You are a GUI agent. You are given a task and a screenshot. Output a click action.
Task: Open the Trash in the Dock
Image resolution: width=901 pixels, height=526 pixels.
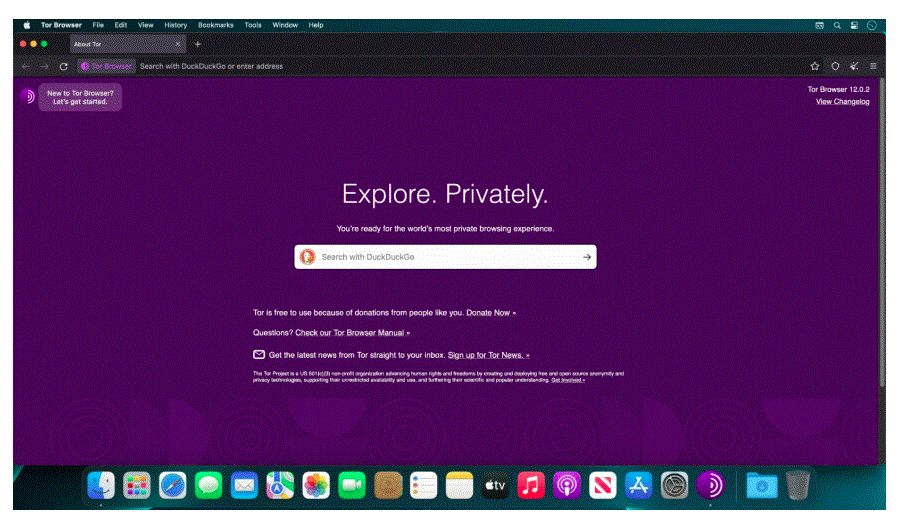pos(798,486)
